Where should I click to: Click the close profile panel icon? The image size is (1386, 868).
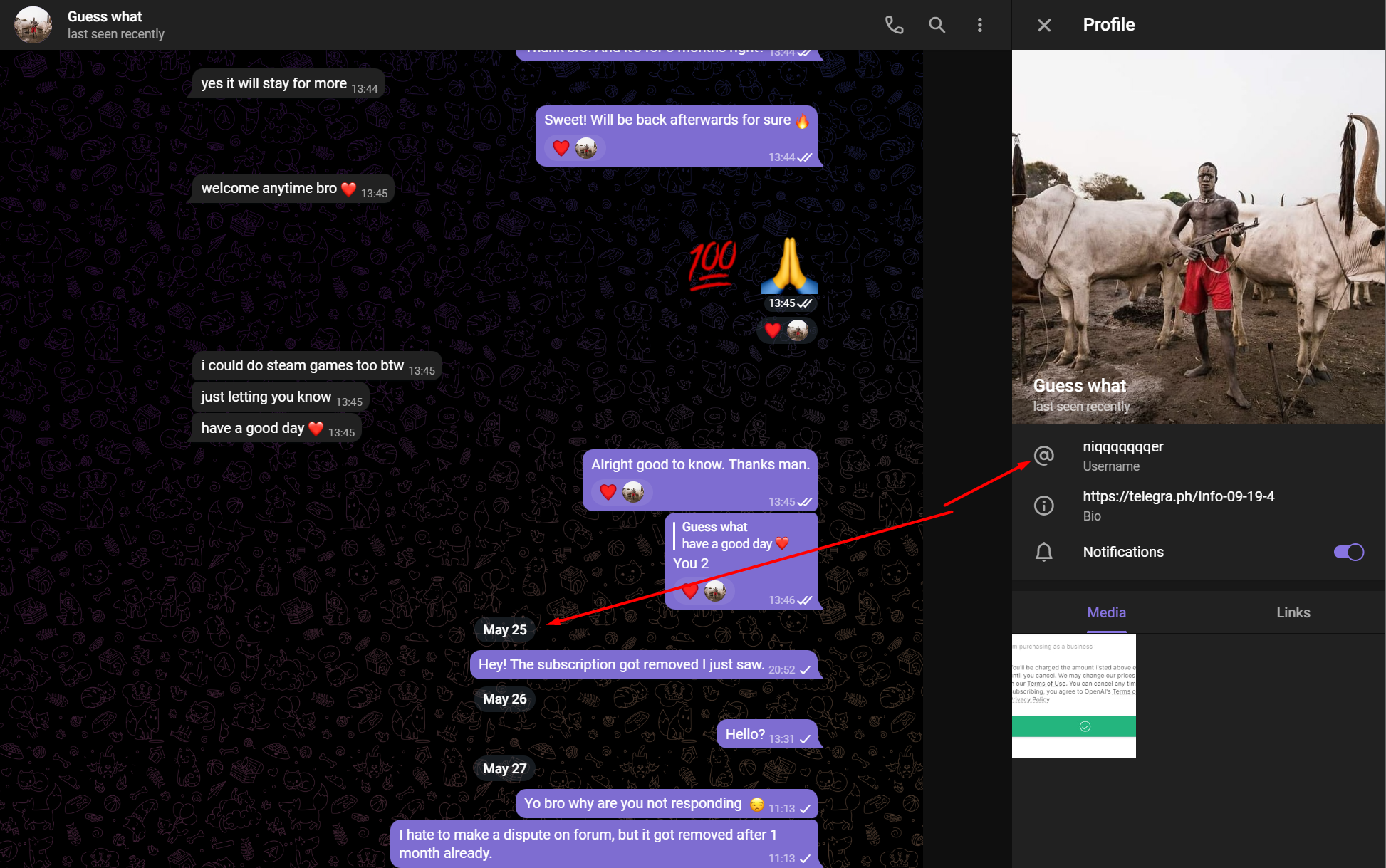pyautogui.click(x=1043, y=25)
